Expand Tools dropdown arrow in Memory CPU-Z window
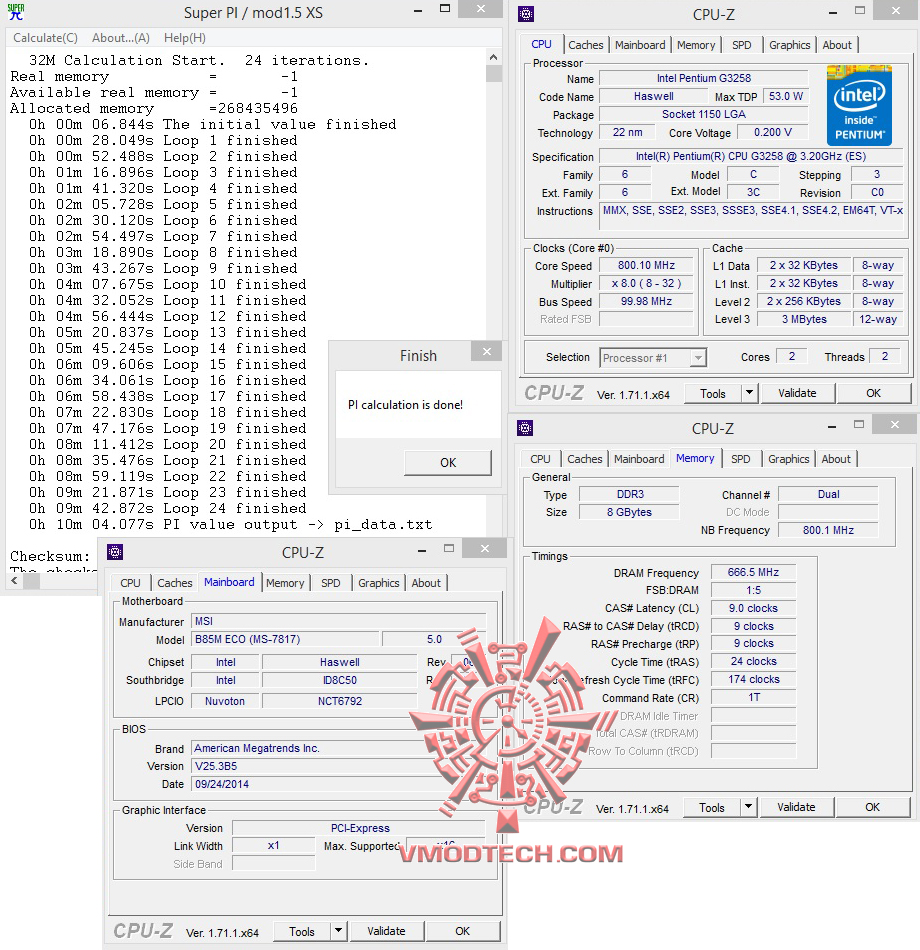The height and width of the screenshot is (950, 920). click(748, 807)
